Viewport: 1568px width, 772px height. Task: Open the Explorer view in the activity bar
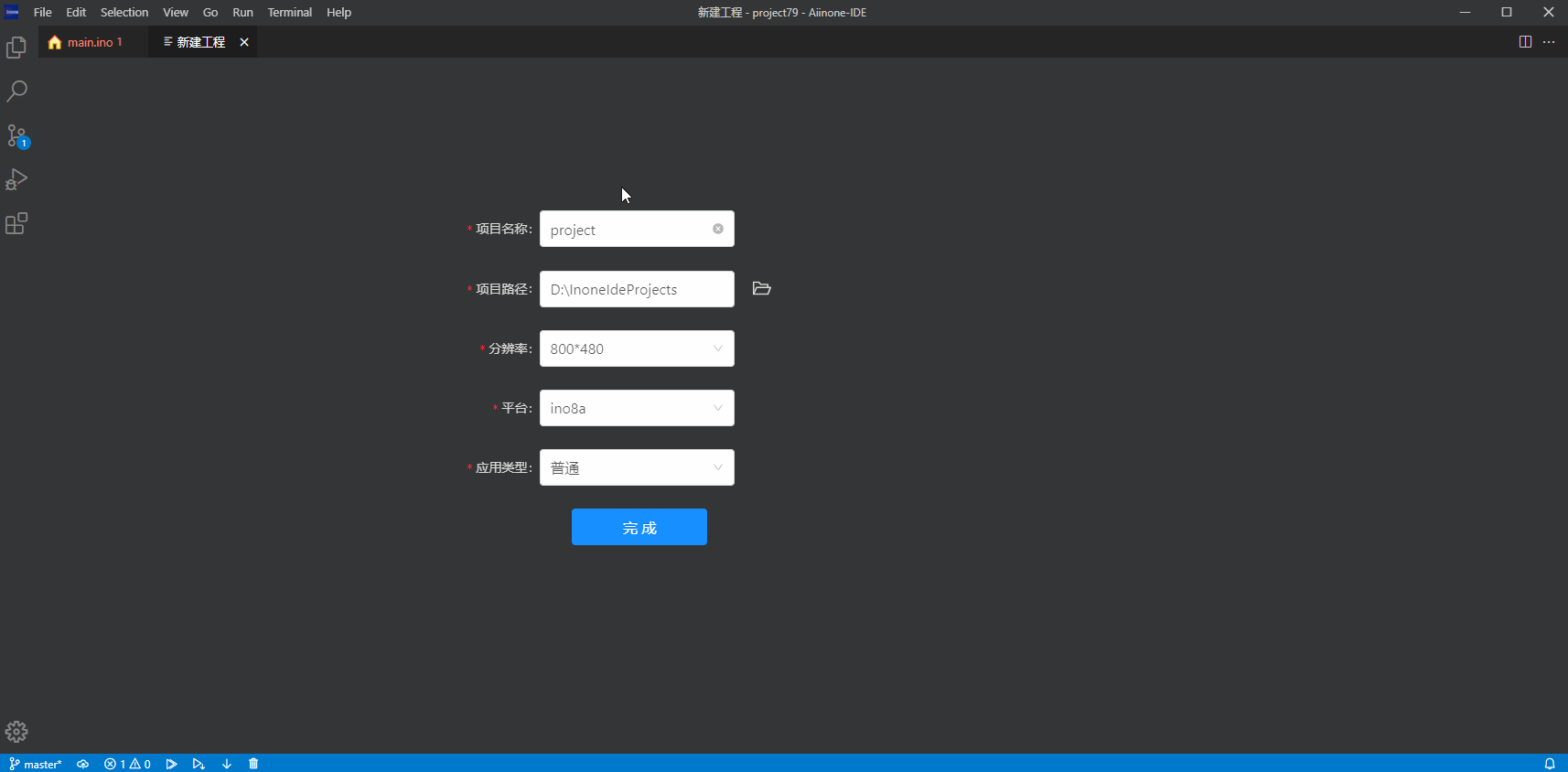pyautogui.click(x=16, y=48)
